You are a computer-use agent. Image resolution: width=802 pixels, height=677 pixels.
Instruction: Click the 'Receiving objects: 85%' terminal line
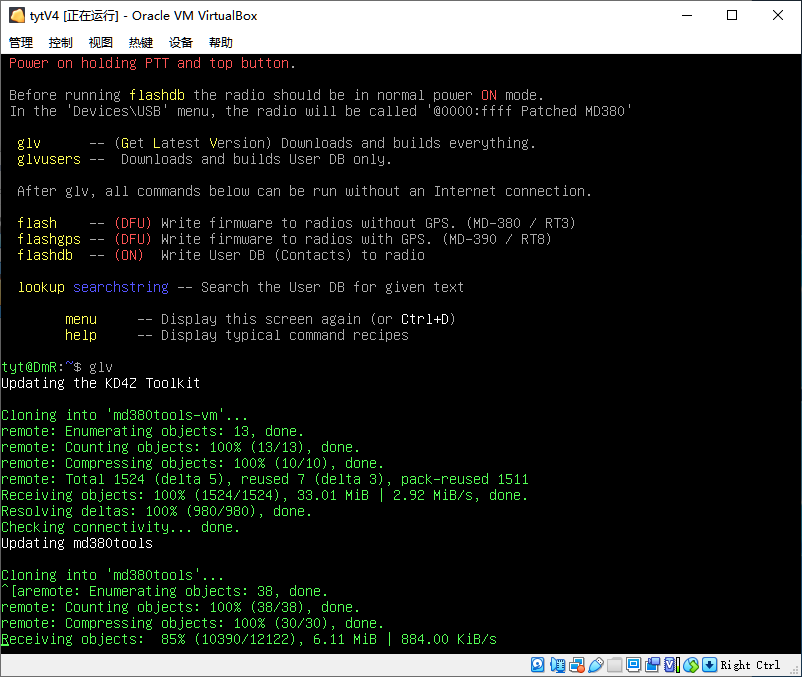249,640
